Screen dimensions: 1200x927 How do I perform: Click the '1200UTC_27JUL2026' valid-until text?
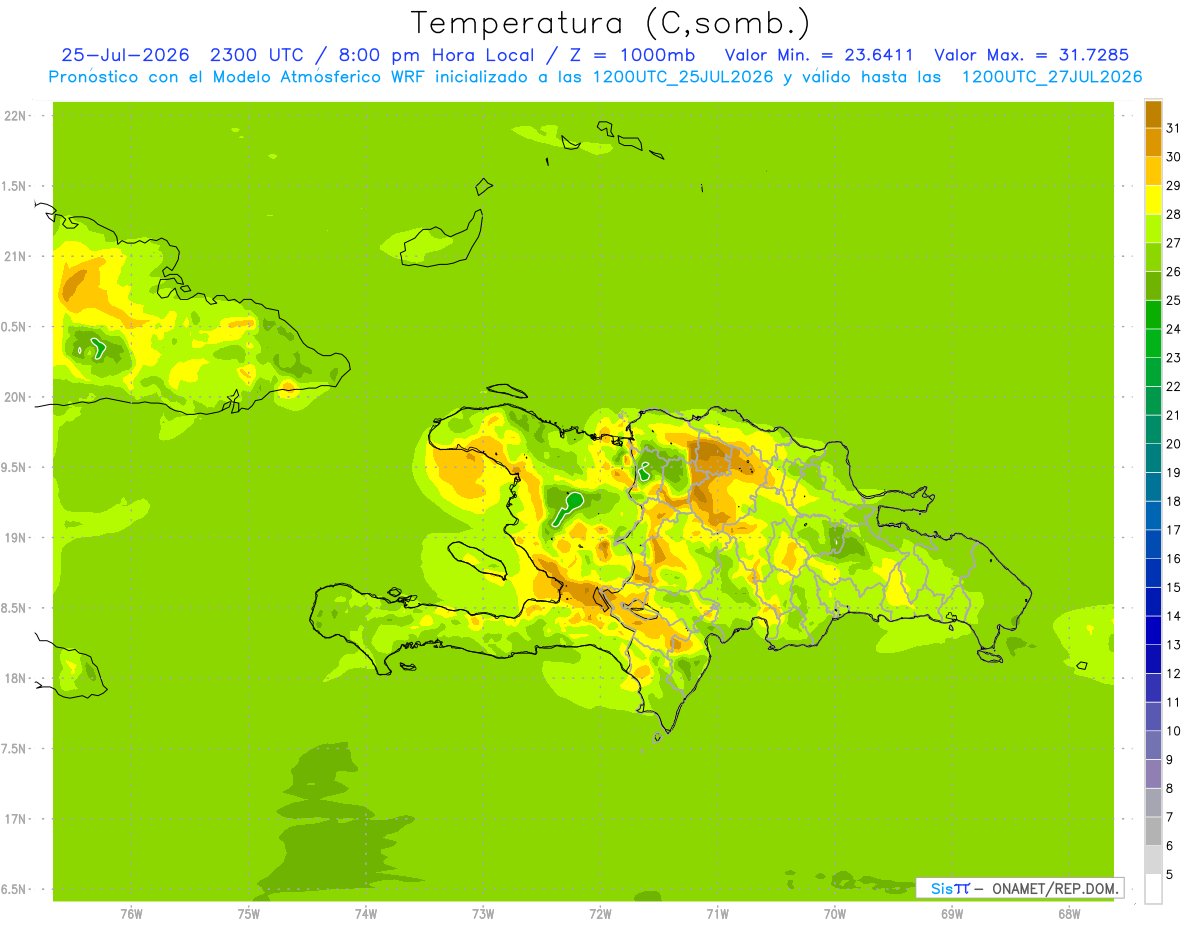click(x=1052, y=77)
